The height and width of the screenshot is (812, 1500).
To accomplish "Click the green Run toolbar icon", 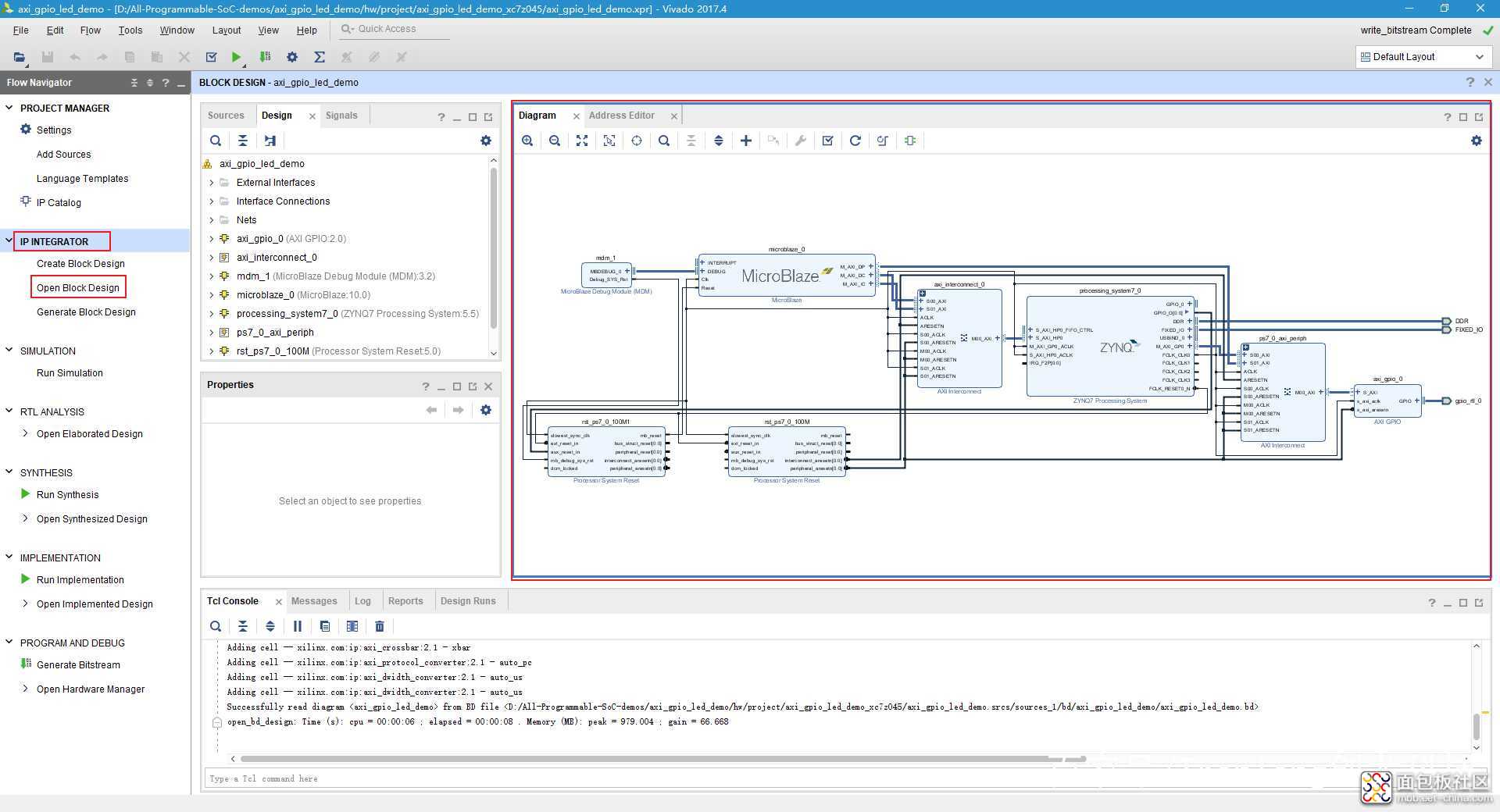I will click(x=237, y=57).
